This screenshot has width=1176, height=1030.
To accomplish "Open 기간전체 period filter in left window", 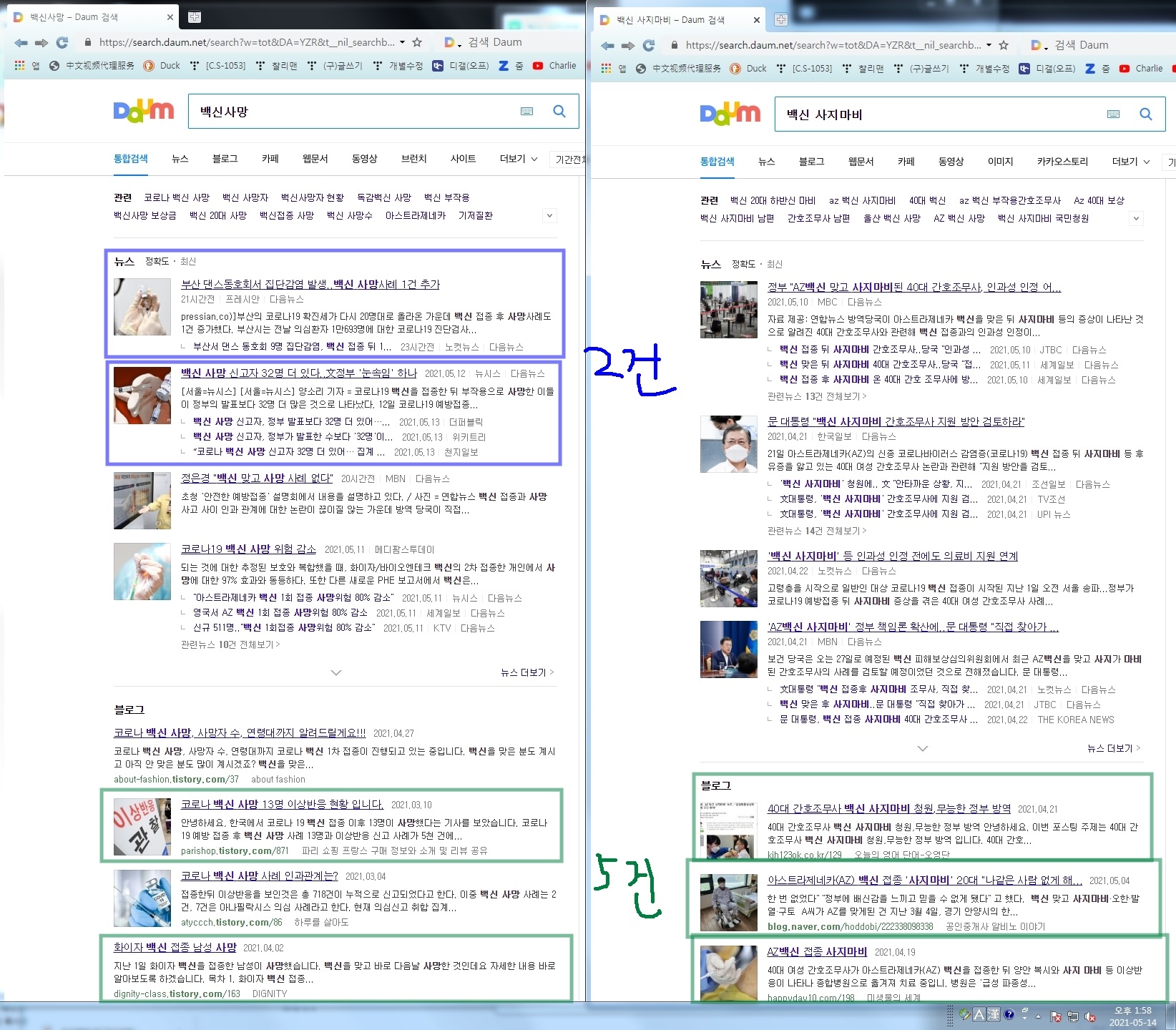I will click(x=569, y=159).
